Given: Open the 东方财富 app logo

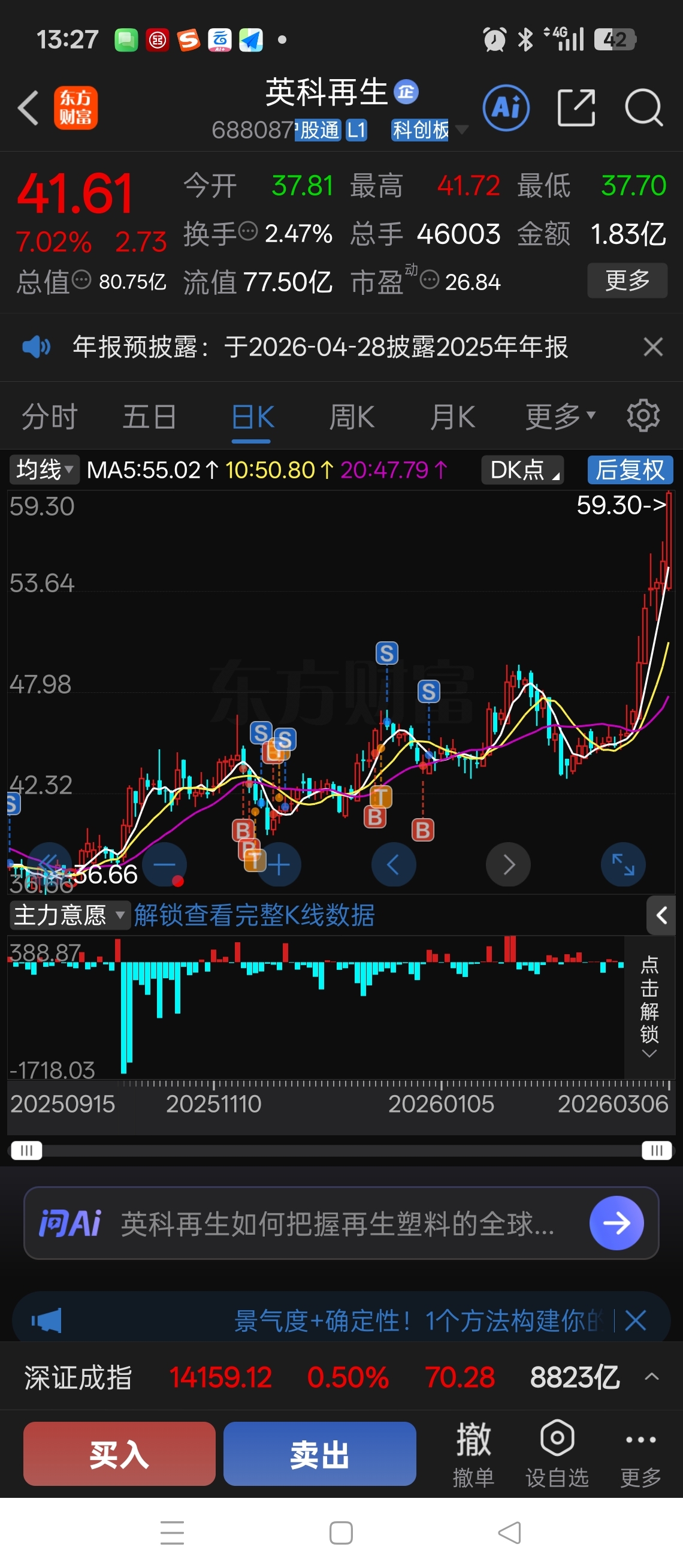Looking at the screenshot, I should 75,108.
